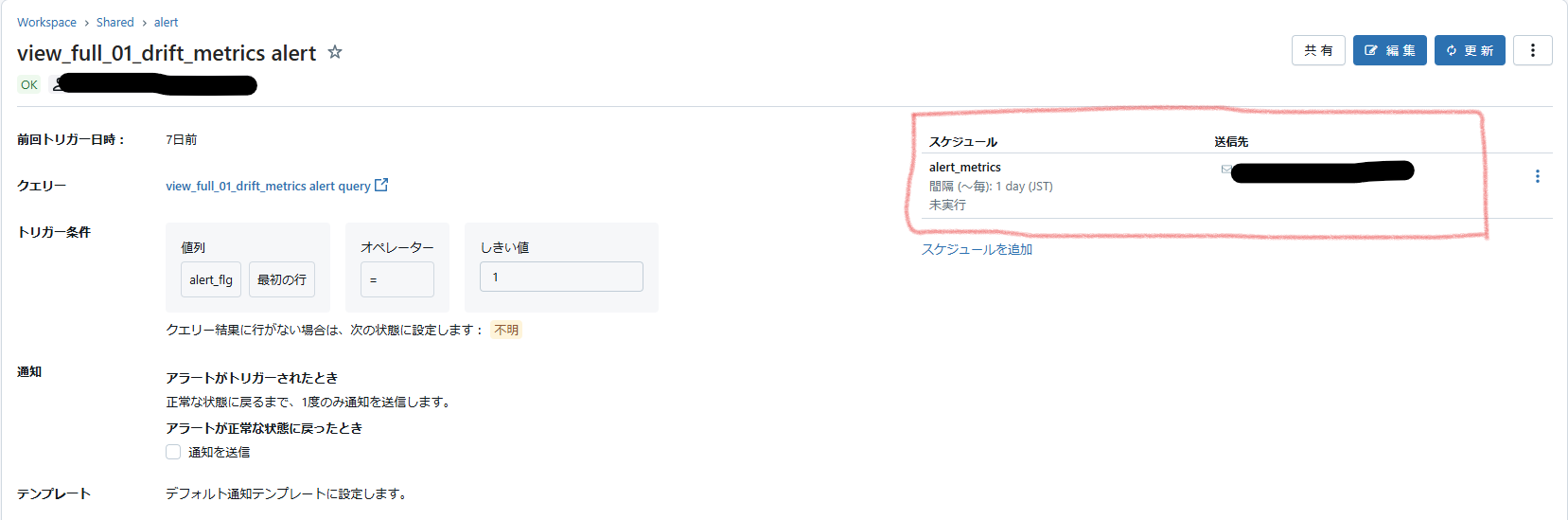The width and height of the screenshot is (1568, 520).
Task: Click alert_metrics schedule name
Action: (965, 167)
